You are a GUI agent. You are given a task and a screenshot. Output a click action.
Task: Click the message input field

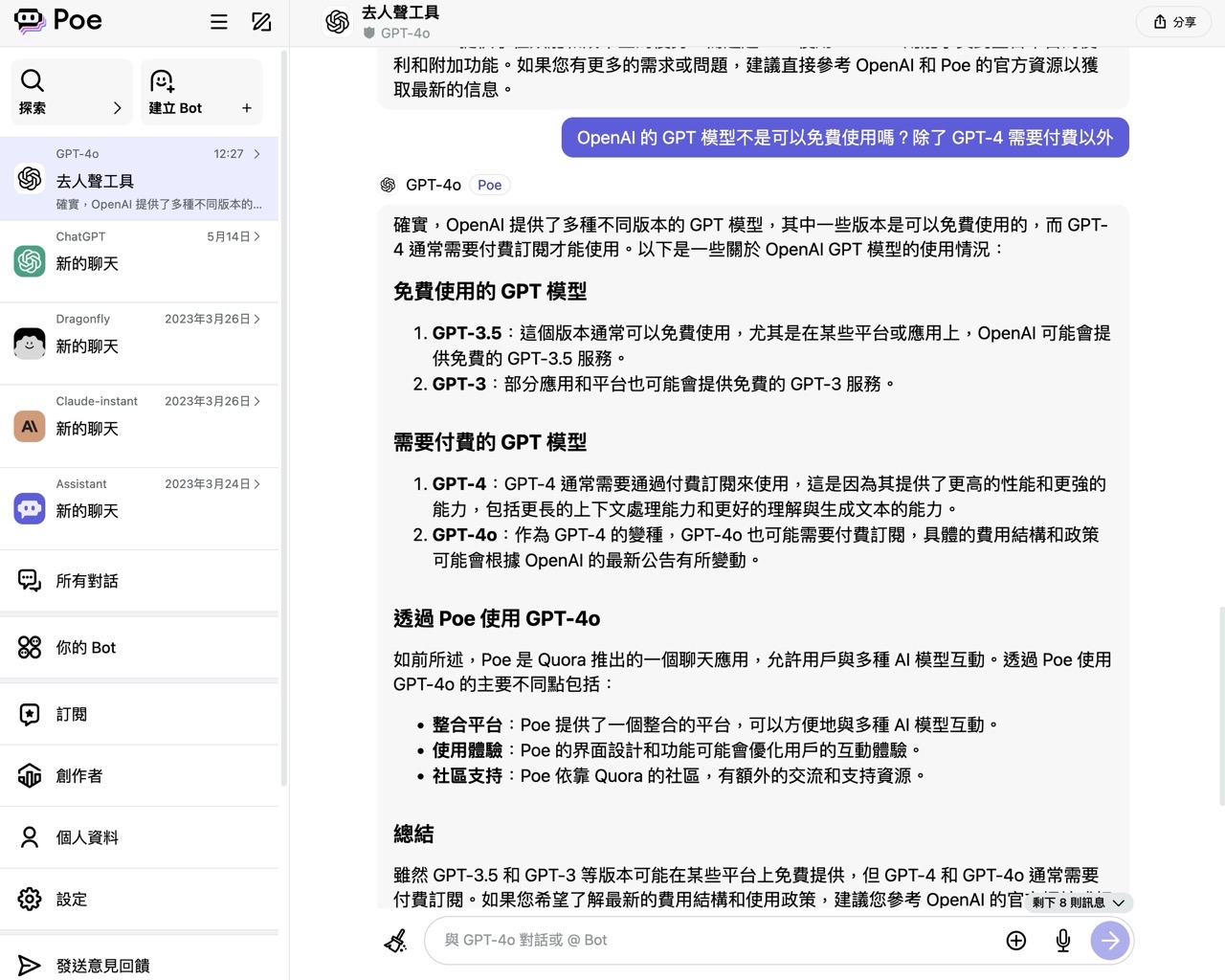(718, 941)
